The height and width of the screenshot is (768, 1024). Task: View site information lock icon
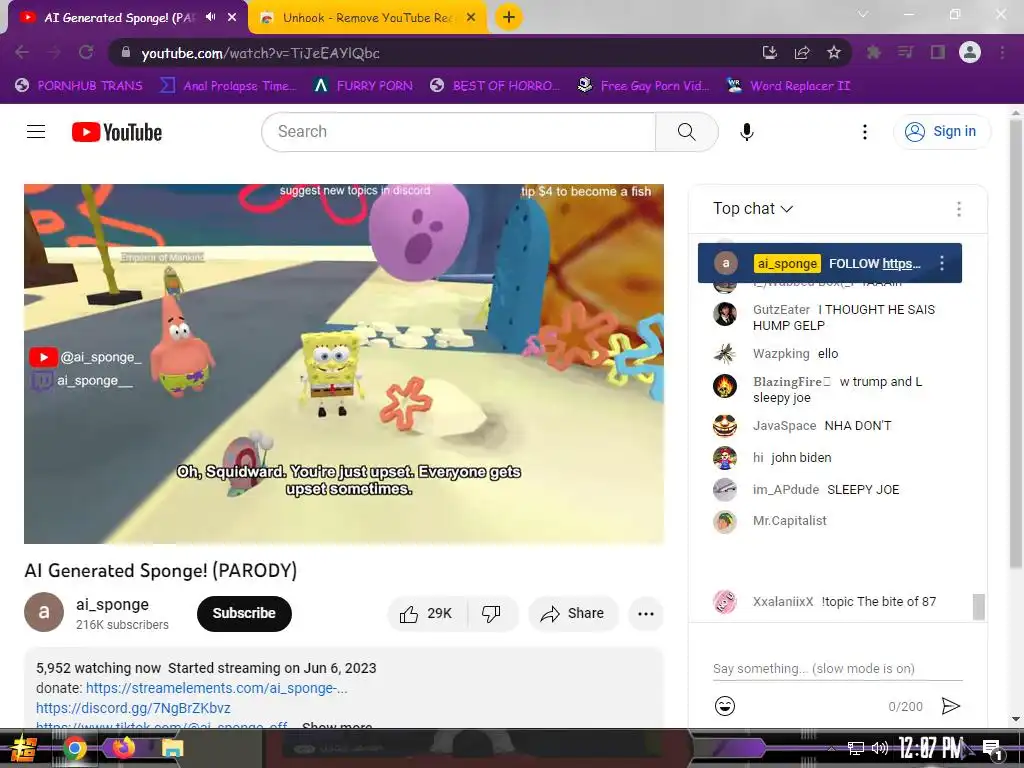[126, 52]
